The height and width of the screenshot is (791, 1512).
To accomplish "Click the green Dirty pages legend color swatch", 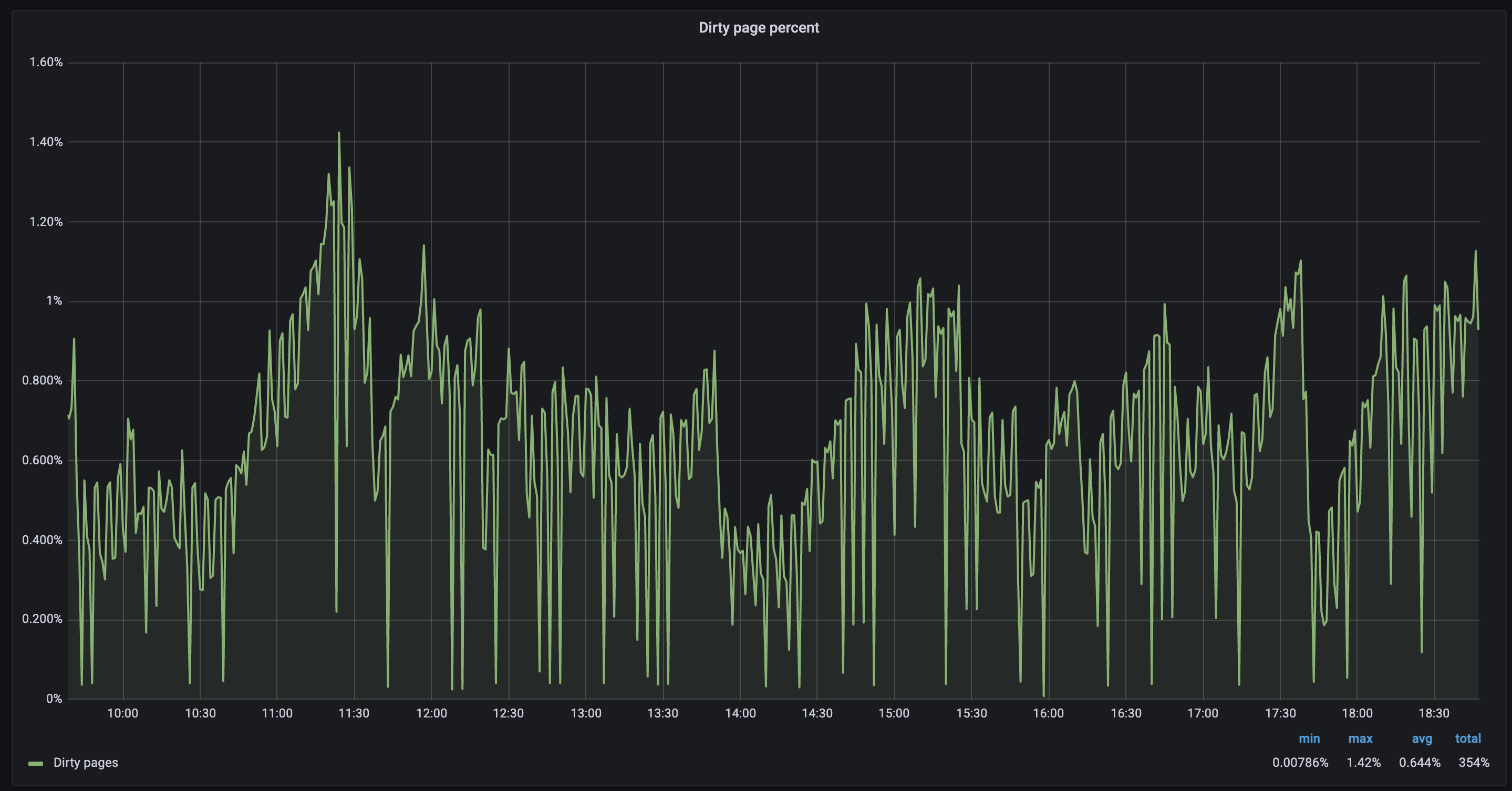I will [x=36, y=763].
